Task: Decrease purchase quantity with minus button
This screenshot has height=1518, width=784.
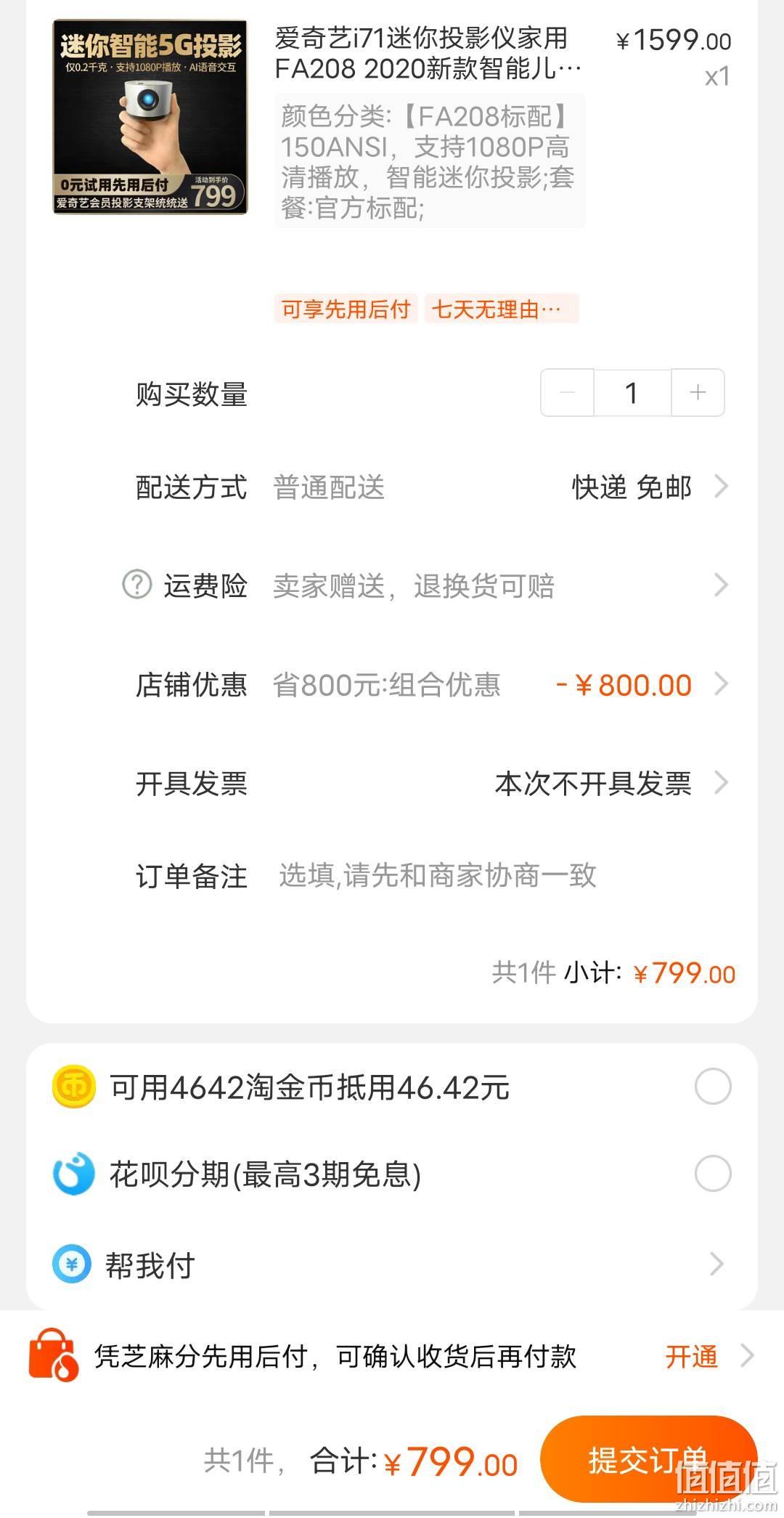Action: (568, 392)
